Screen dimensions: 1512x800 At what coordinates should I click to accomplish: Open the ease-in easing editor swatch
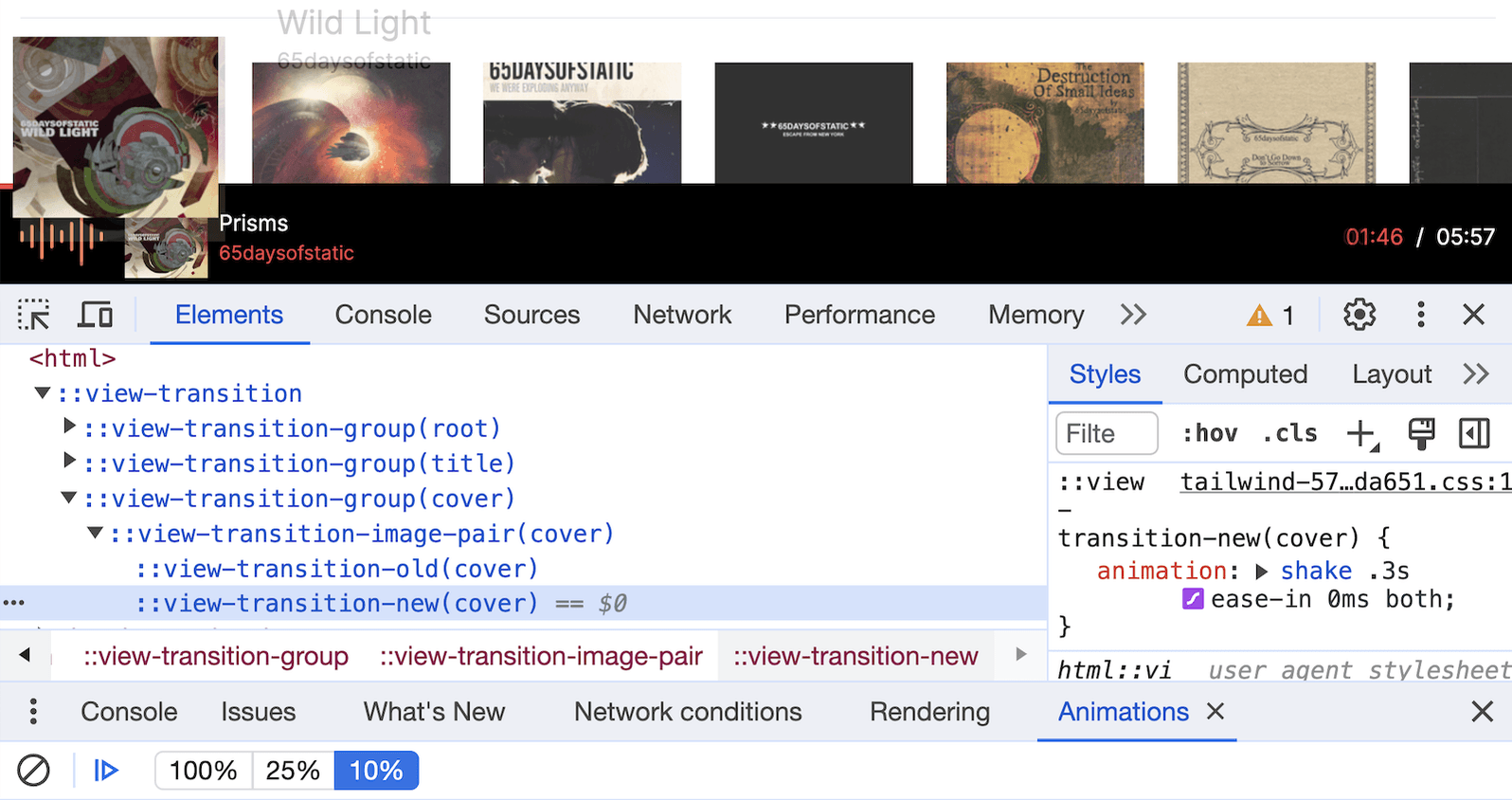1193,599
